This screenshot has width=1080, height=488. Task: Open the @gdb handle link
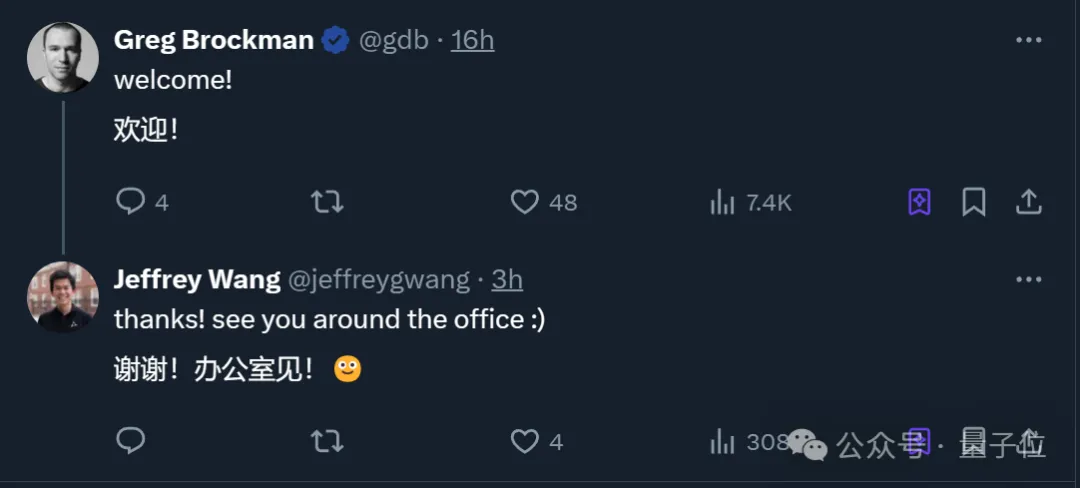coord(393,40)
